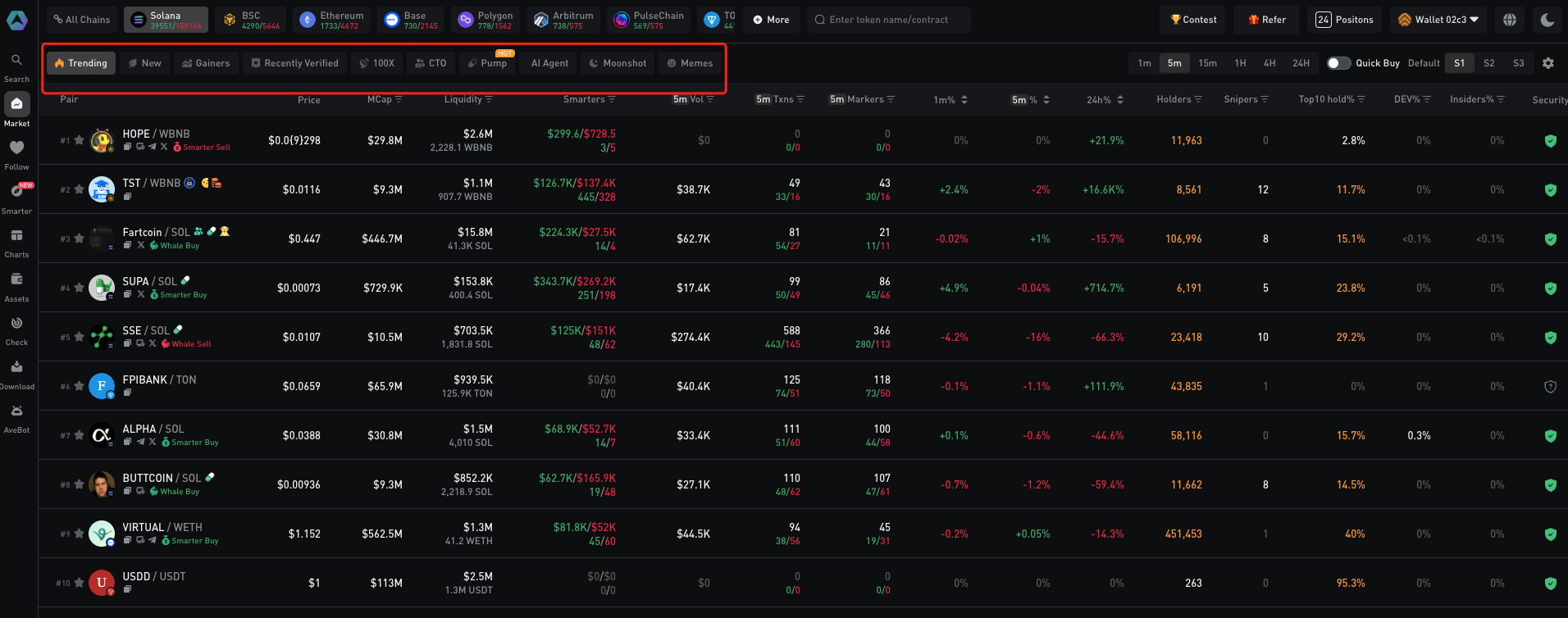Image resolution: width=1568 pixels, height=618 pixels.
Task: Click the Contest button
Action: (x=1193, y=20)
